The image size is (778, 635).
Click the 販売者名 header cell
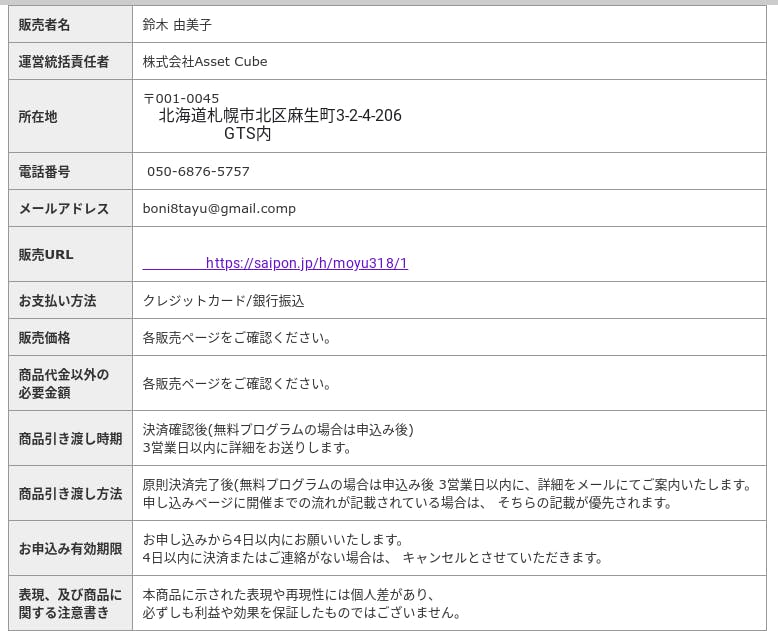click(45, 25)
